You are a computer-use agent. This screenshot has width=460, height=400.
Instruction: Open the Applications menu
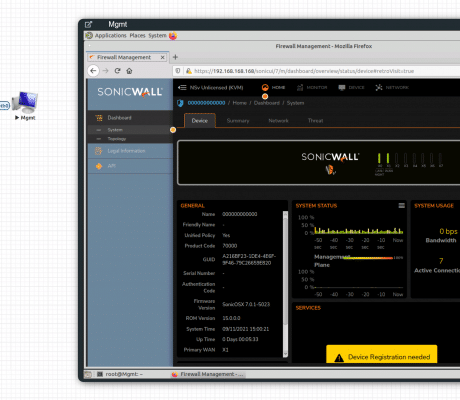point(110,35)
